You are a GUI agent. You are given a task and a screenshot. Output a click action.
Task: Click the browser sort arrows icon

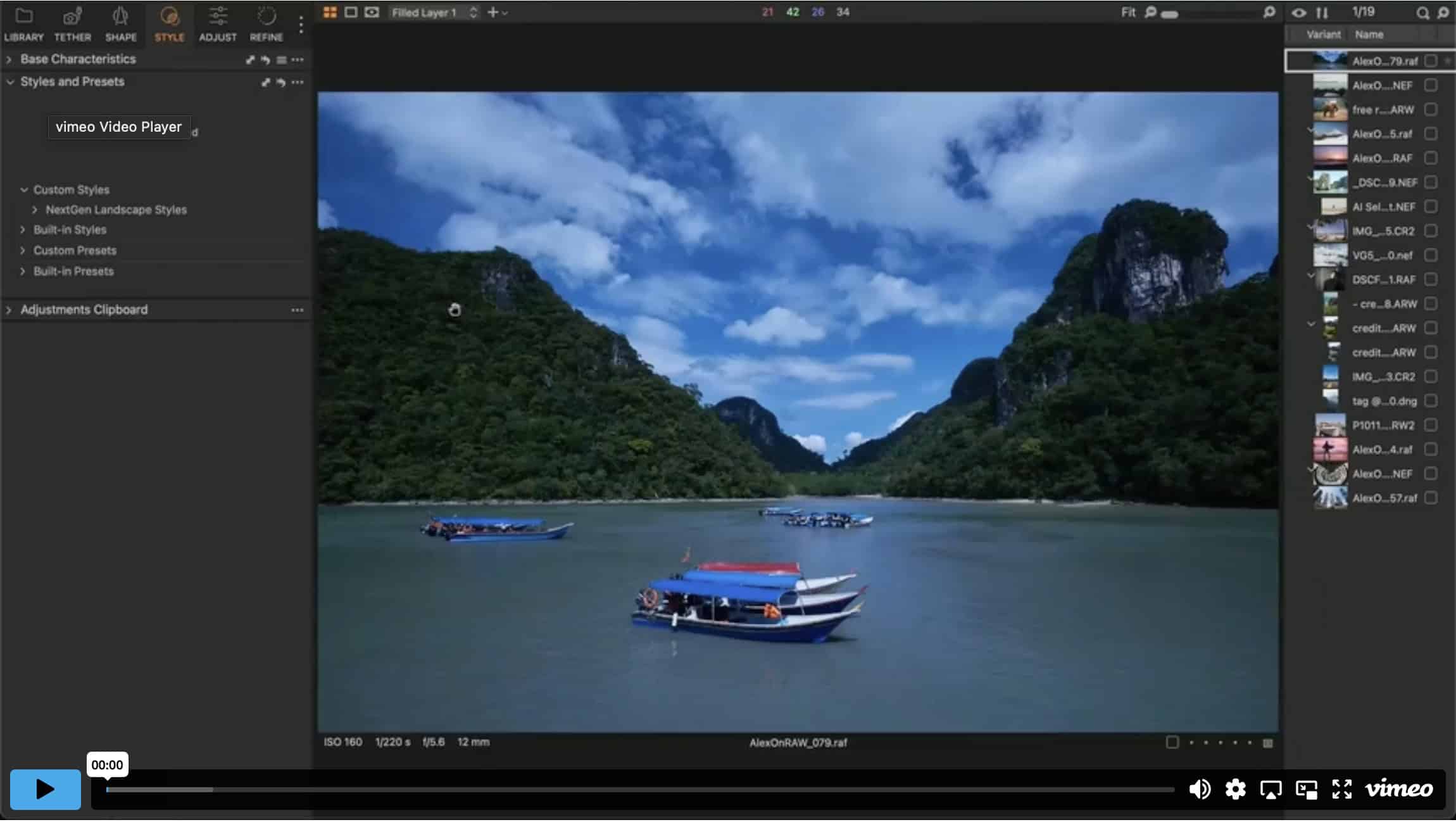(1322, 13)
